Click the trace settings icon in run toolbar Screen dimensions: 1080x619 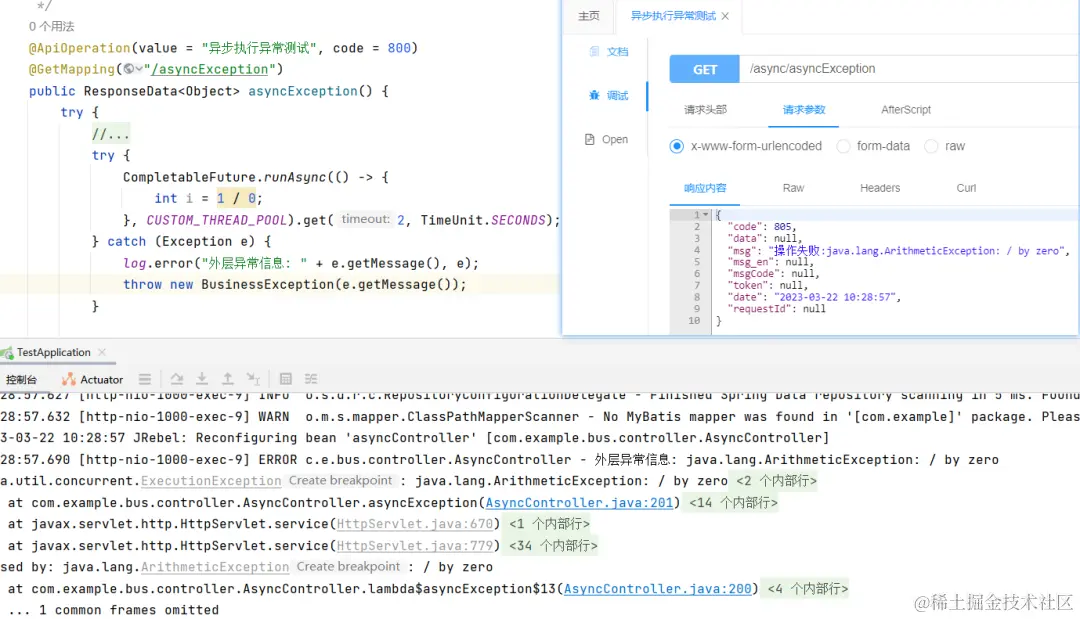coord(311,379)
